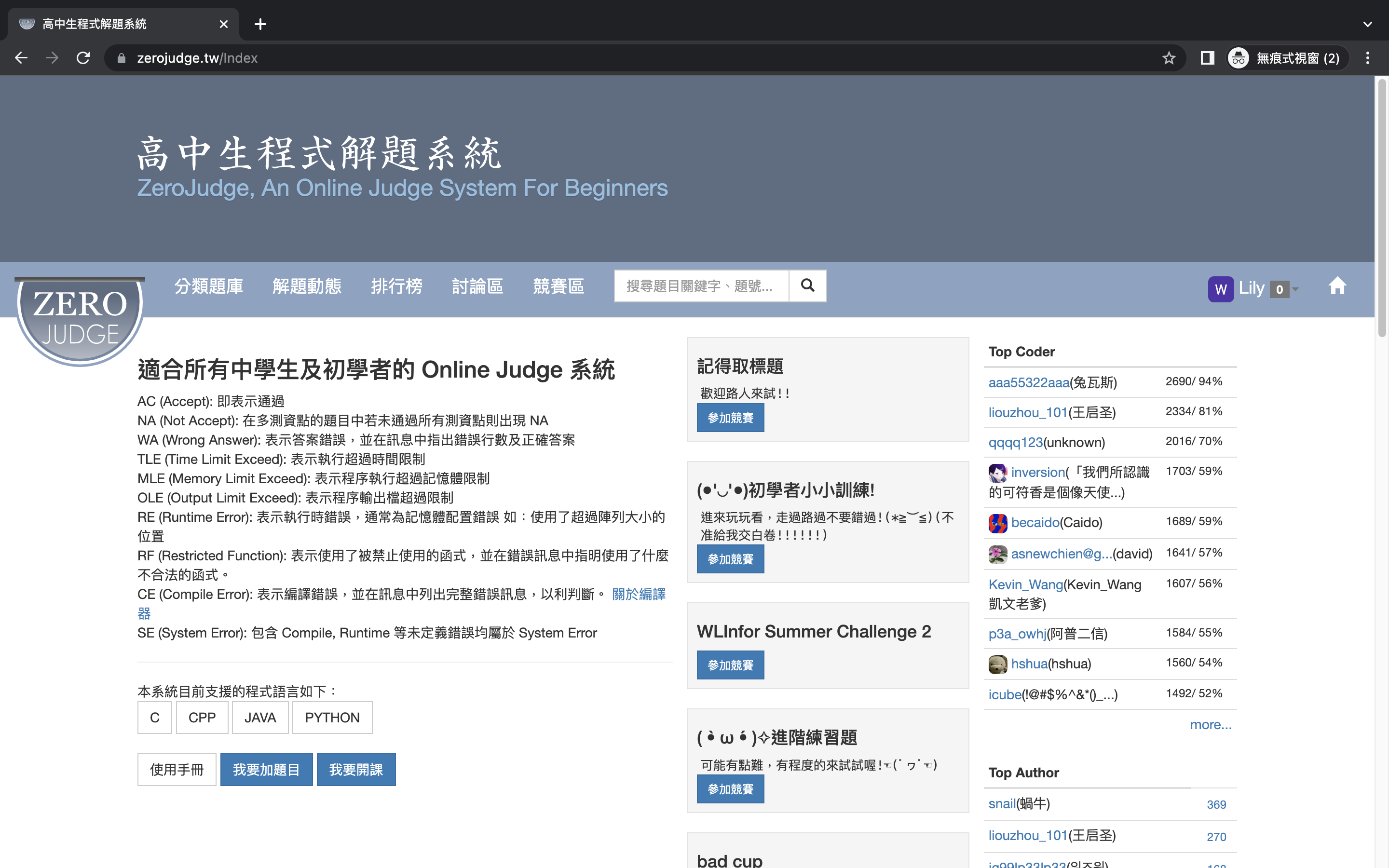Click 我要開課 button
1389x868 pixels.
tap(356, 769)
